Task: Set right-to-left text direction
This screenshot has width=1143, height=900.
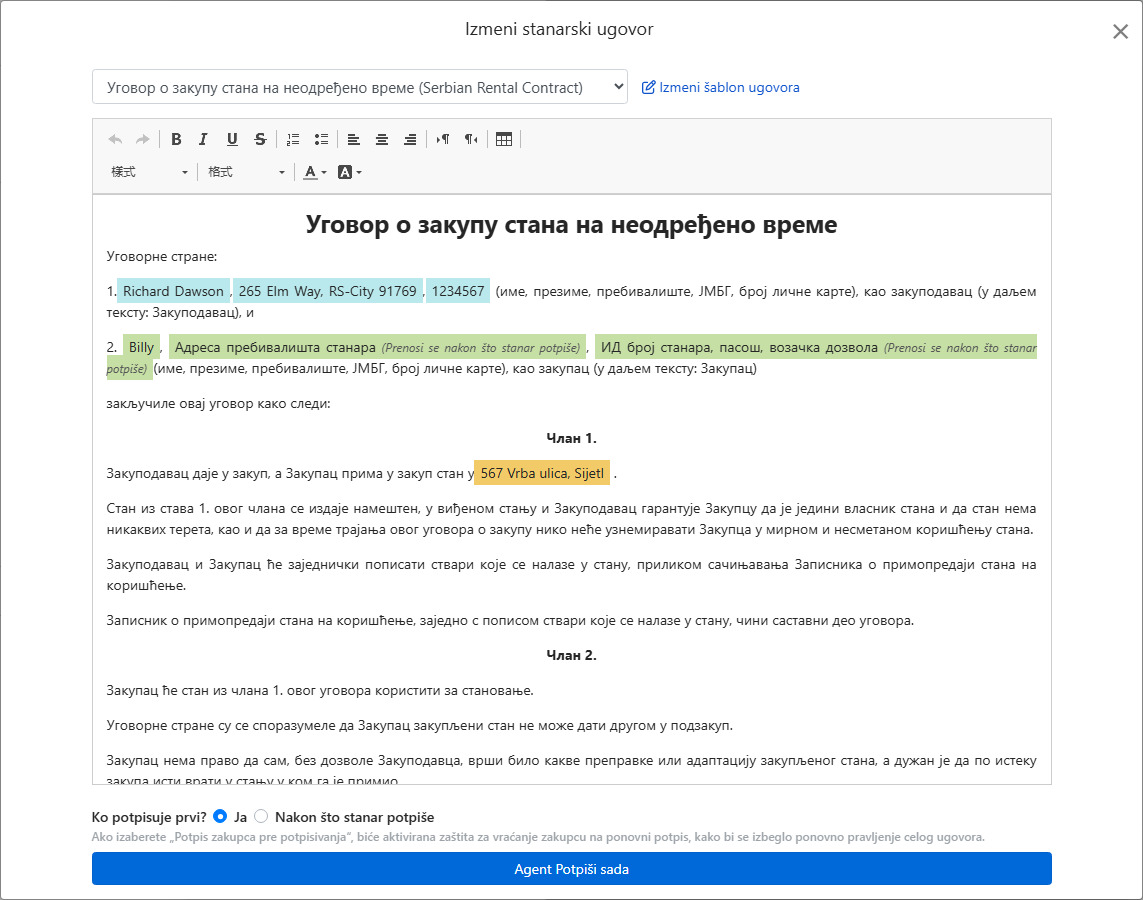Action: pos(472,139)
